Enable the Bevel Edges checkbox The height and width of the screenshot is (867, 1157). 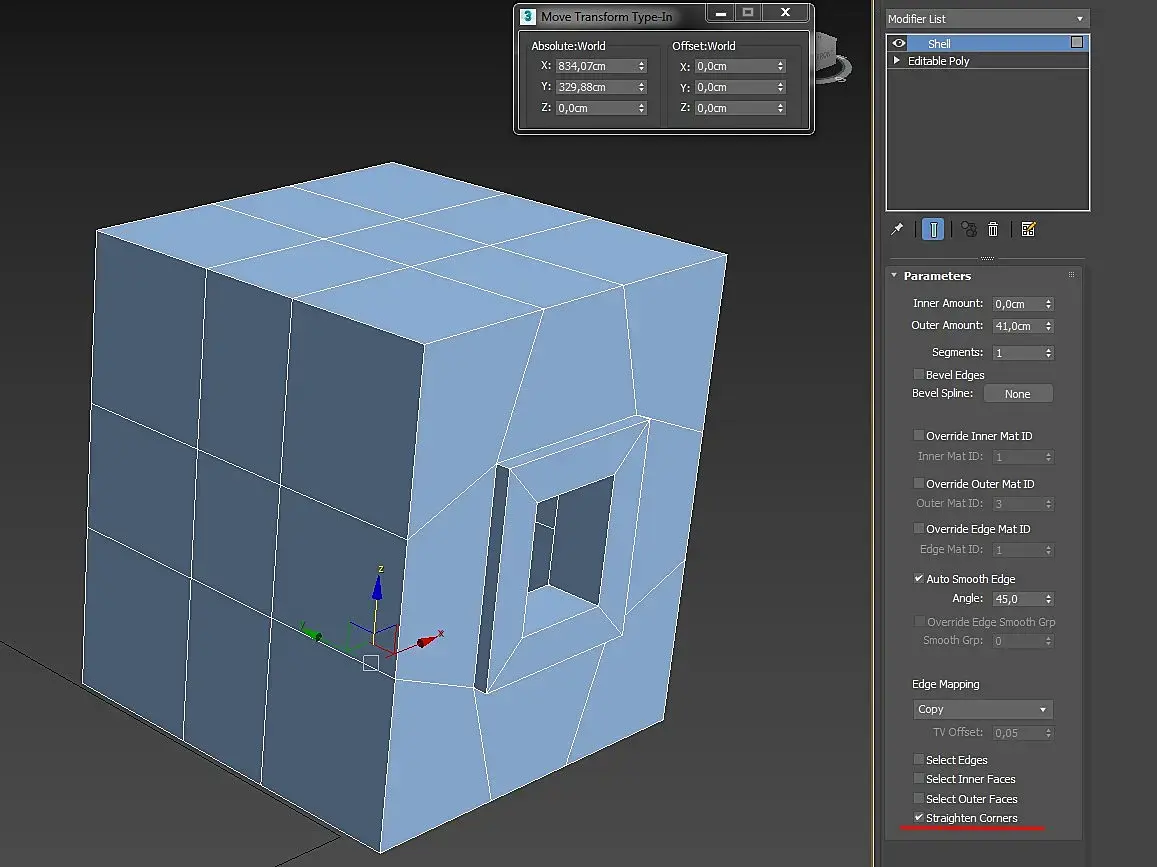tap(918, 375)
